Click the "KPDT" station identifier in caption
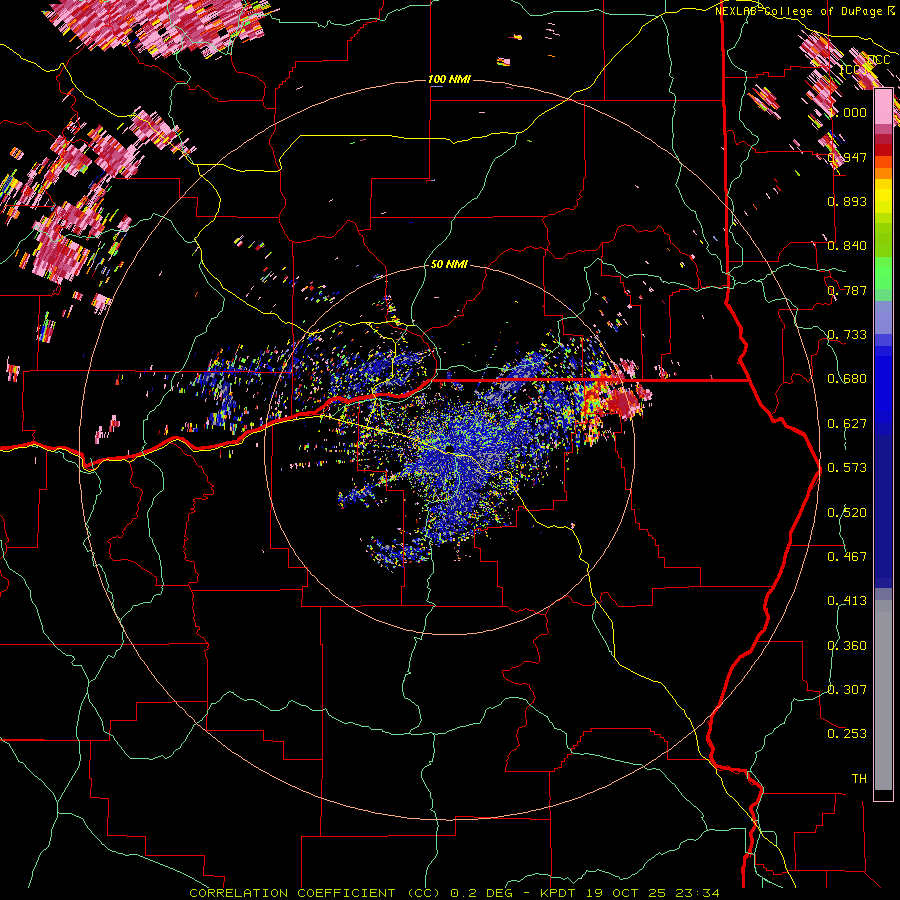 [556, 893]
